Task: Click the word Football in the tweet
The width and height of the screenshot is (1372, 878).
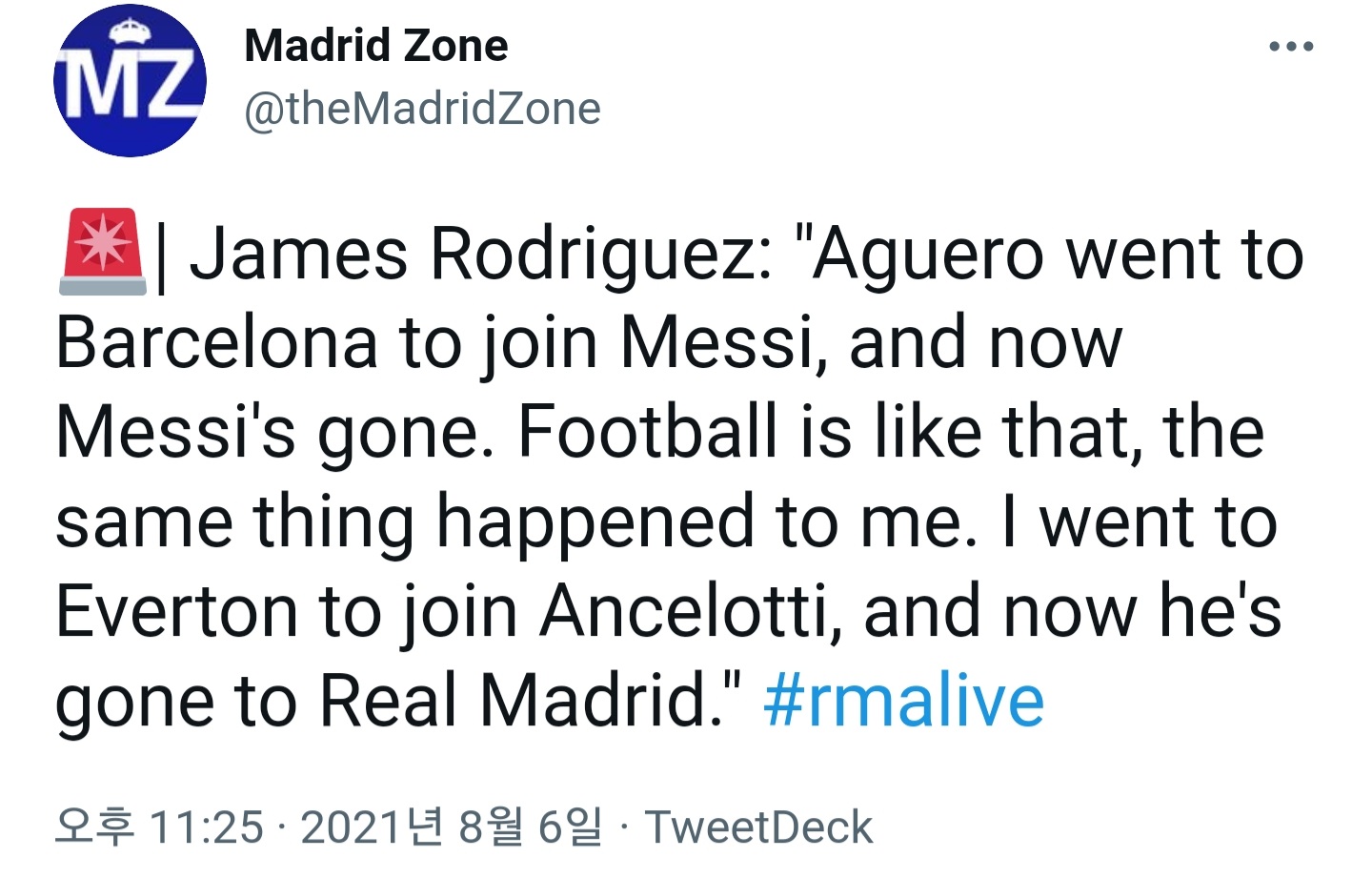Action: (648, 433)
